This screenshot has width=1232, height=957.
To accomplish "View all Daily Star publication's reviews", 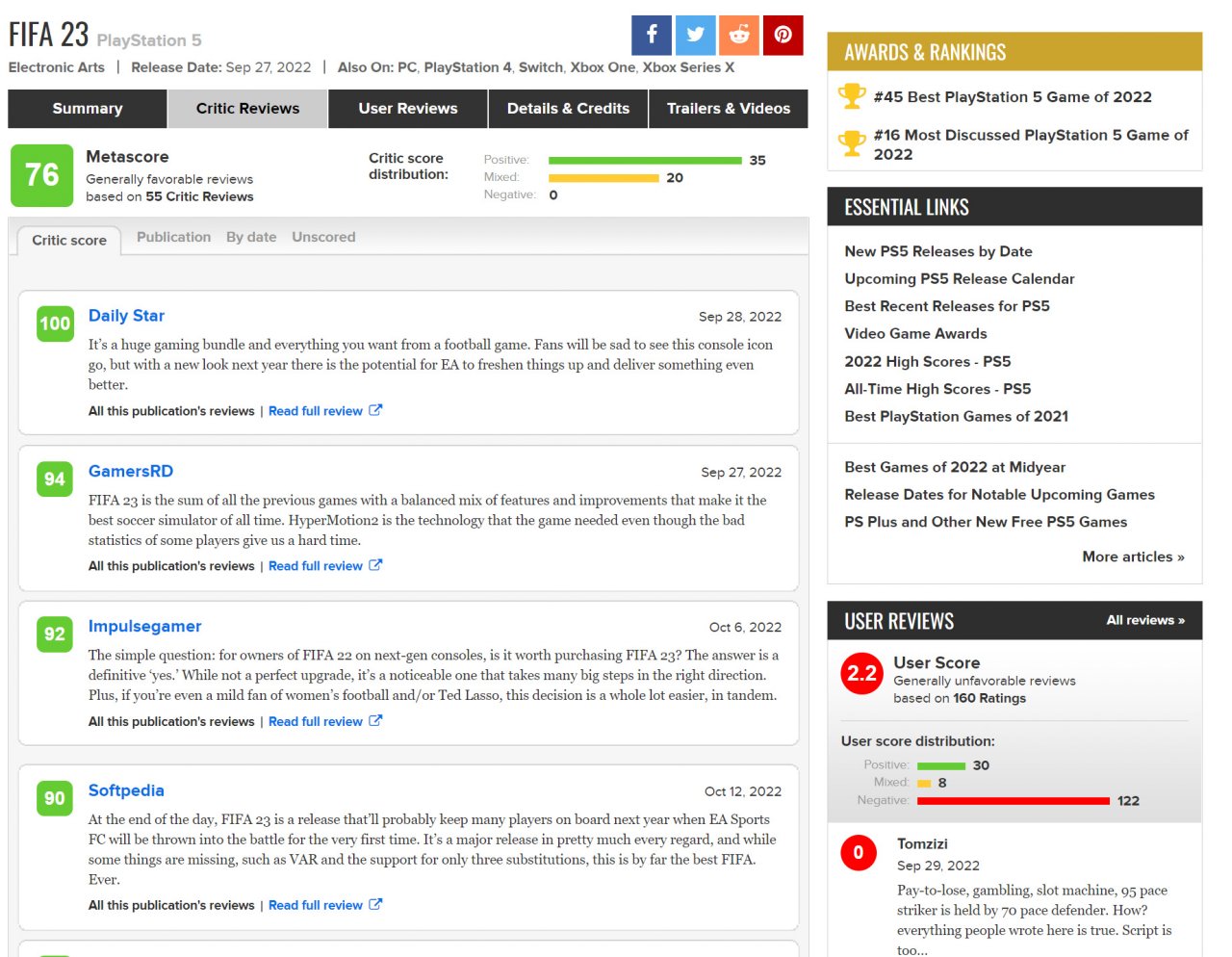I will 171,411.
